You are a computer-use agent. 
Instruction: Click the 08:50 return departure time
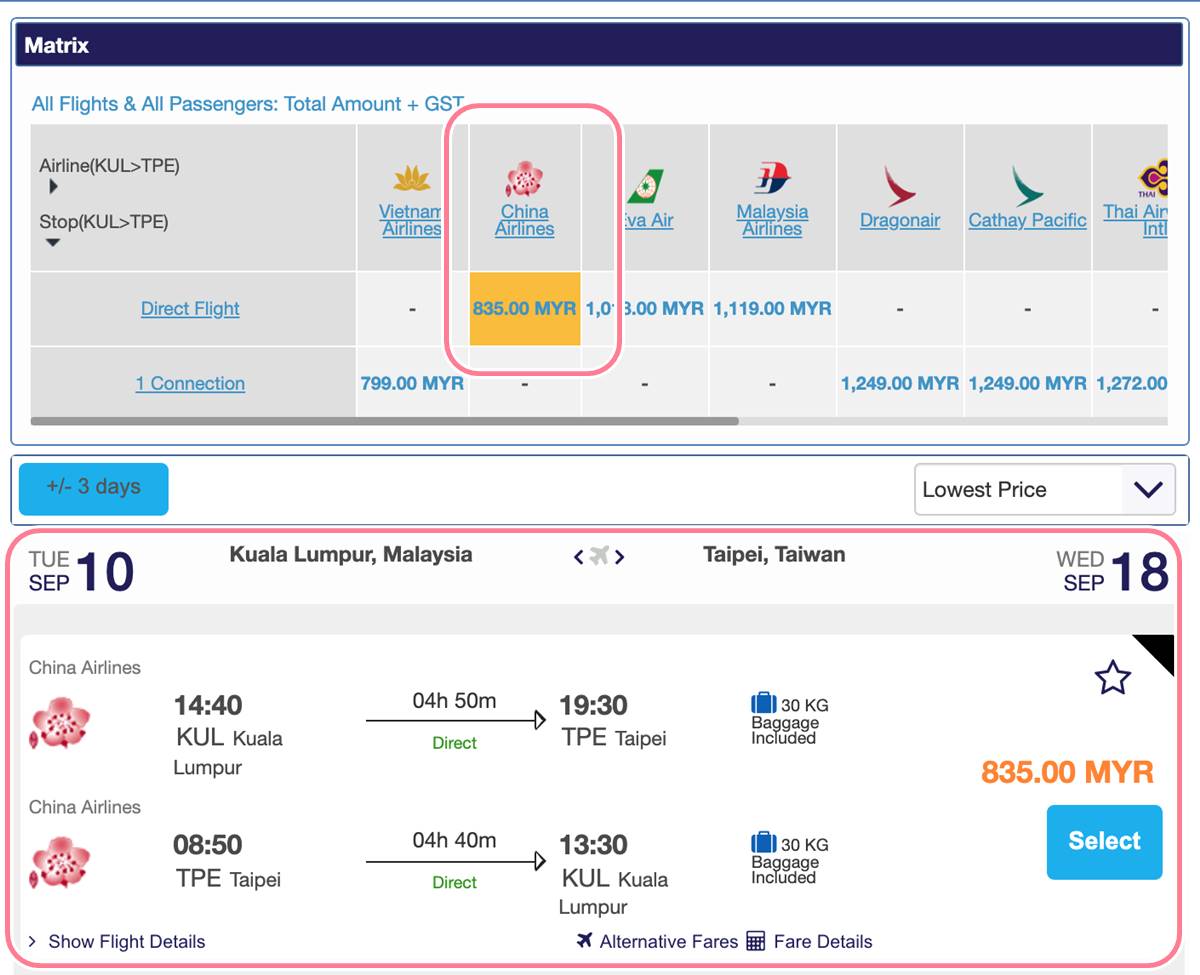208,844
